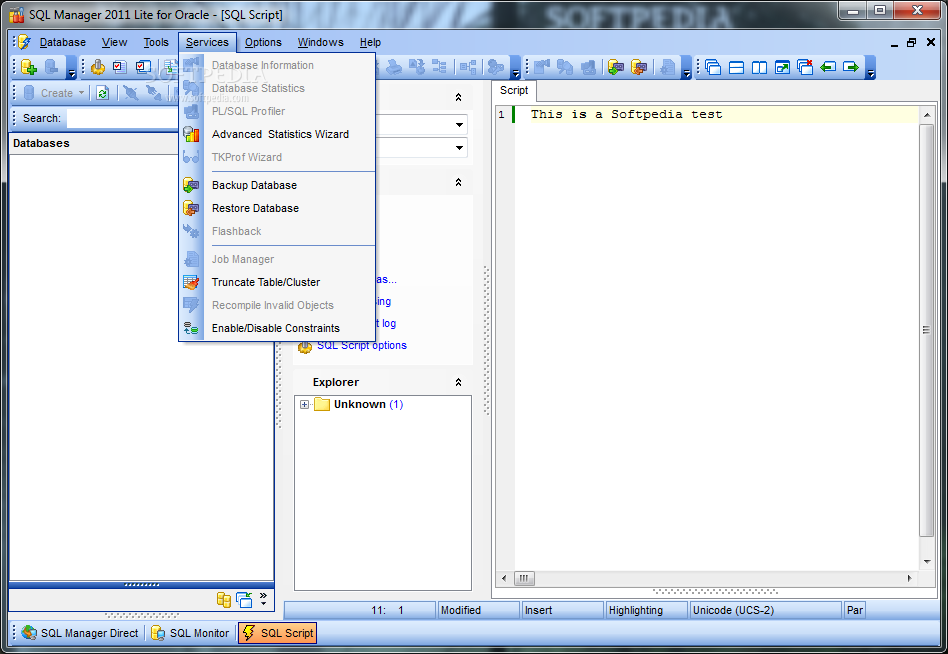Open the chevron menu below Databases panel
Screen dimensions: 948x654
263,599
